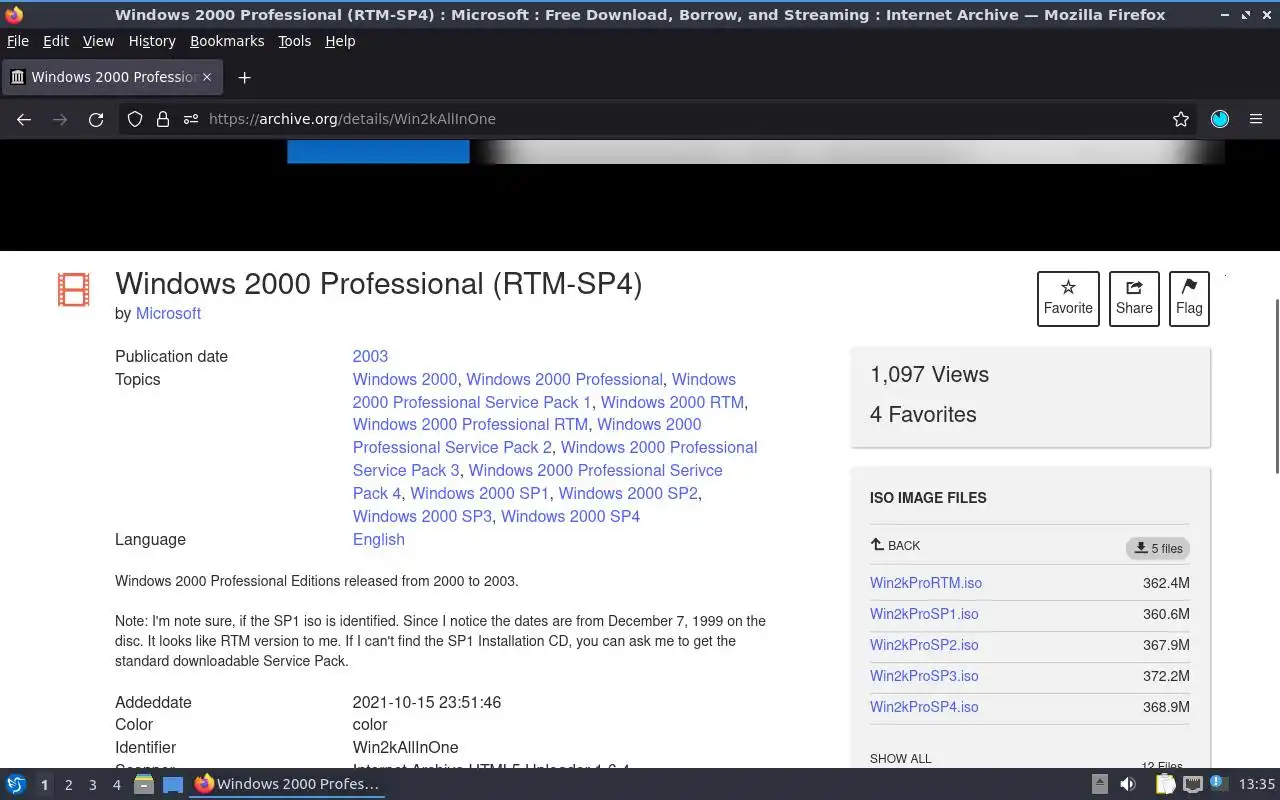Click the 13:35 taskbar clock
This screenshot has height=800, width=1280.
pyautogui.click(x=1257, y=784)
